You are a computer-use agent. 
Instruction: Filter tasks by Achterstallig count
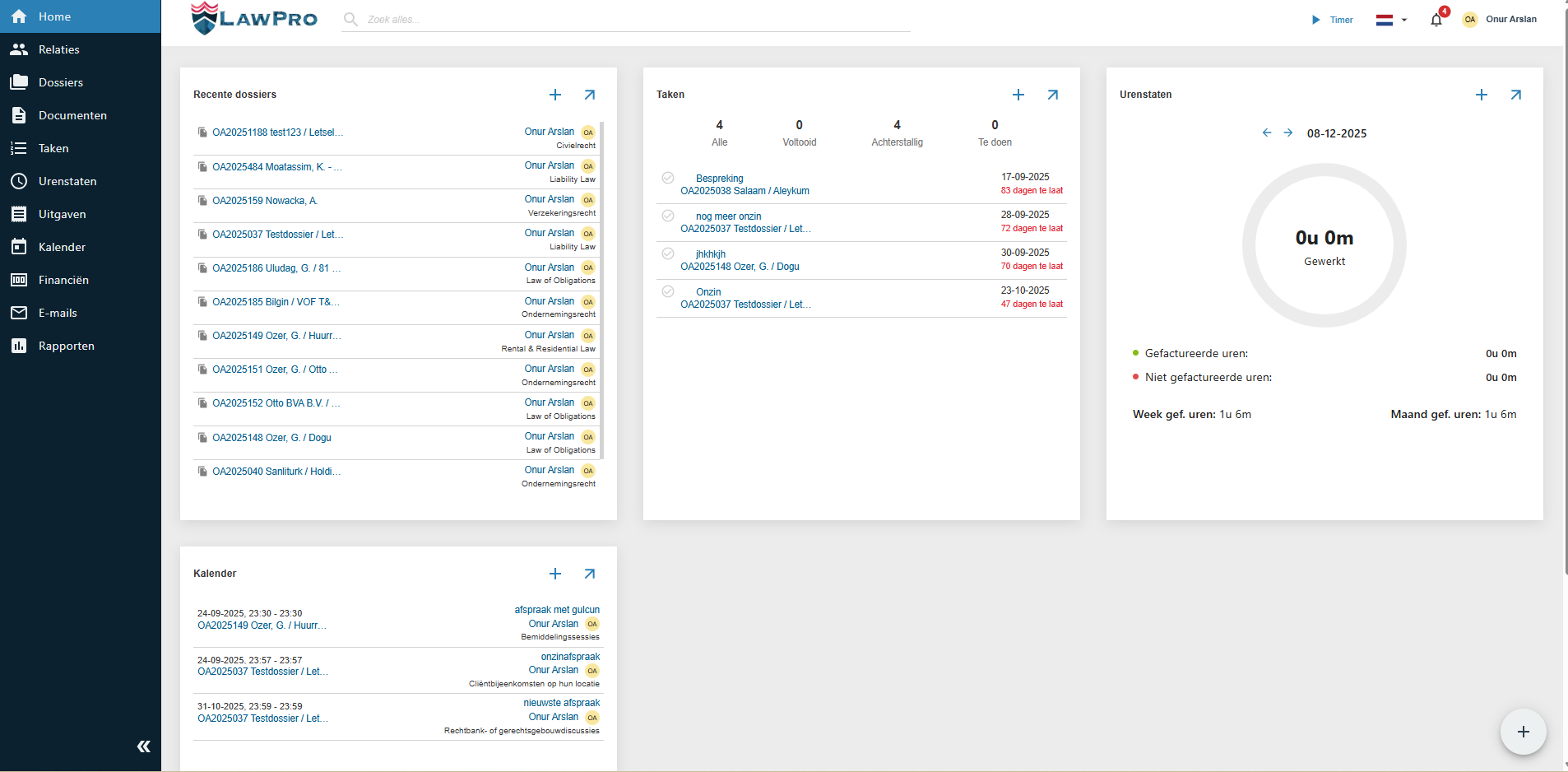tap(897, 133)
